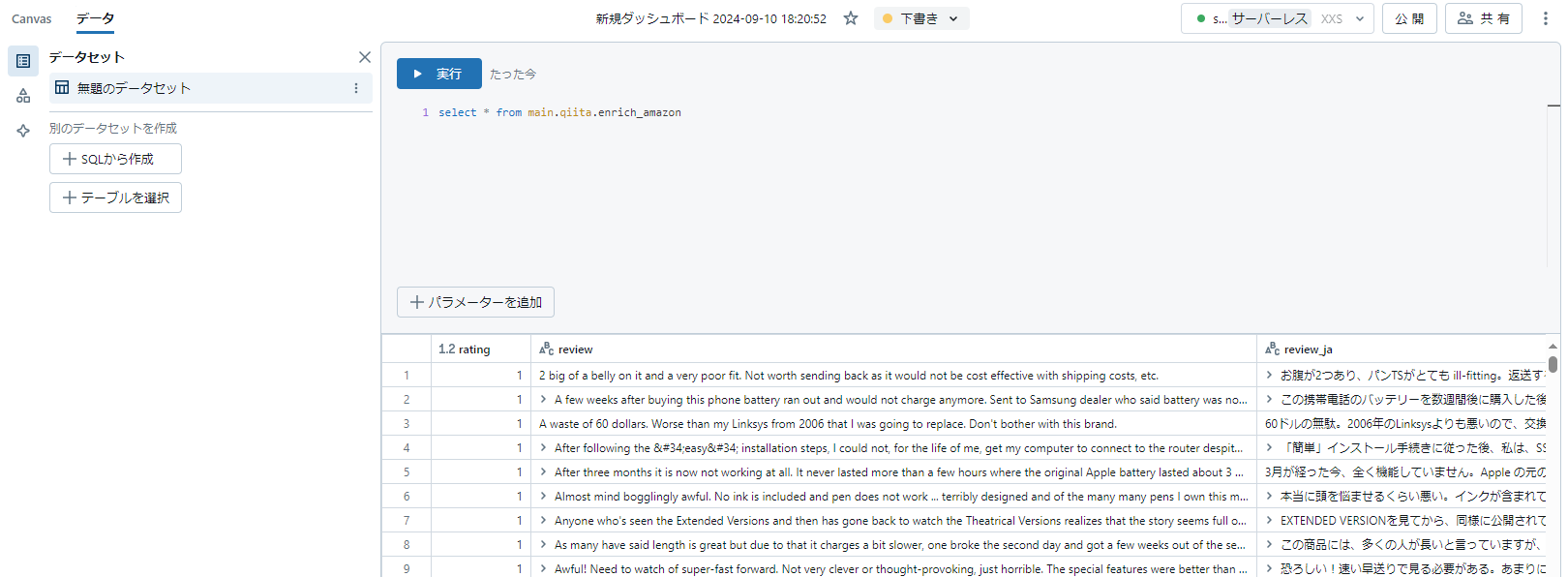
Task: Click row number 5 in results table
Action: click(407, 471)
